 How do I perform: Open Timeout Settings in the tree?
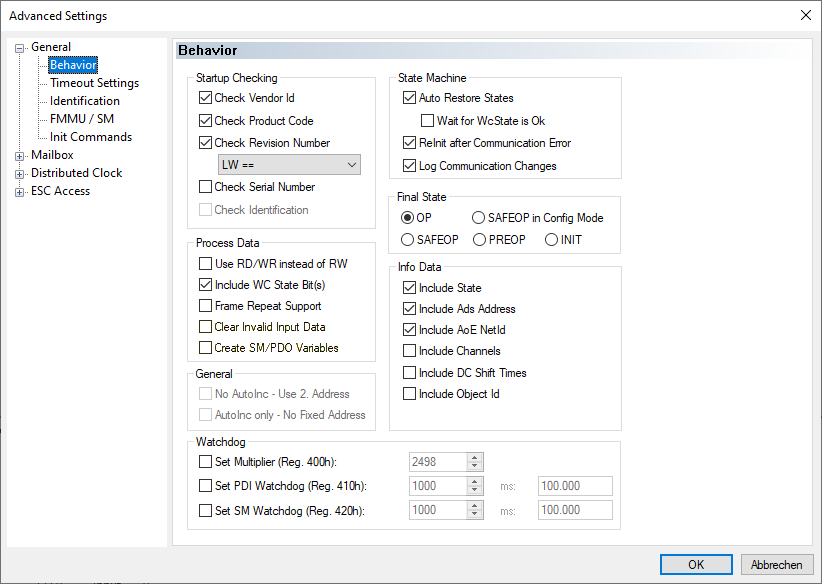point(94,83)
